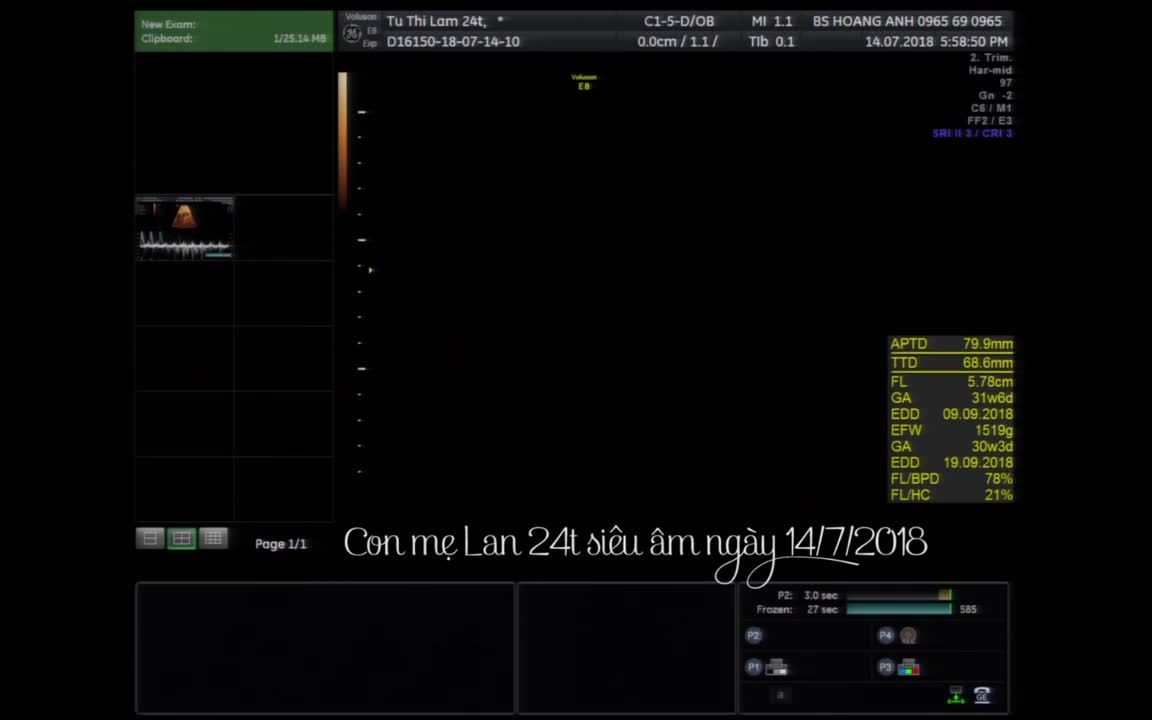Image resolution: width=1152 pixels, height=720 pixels.
Task: Click the Gn -2 gain value
Action: (x=996, y=96)
